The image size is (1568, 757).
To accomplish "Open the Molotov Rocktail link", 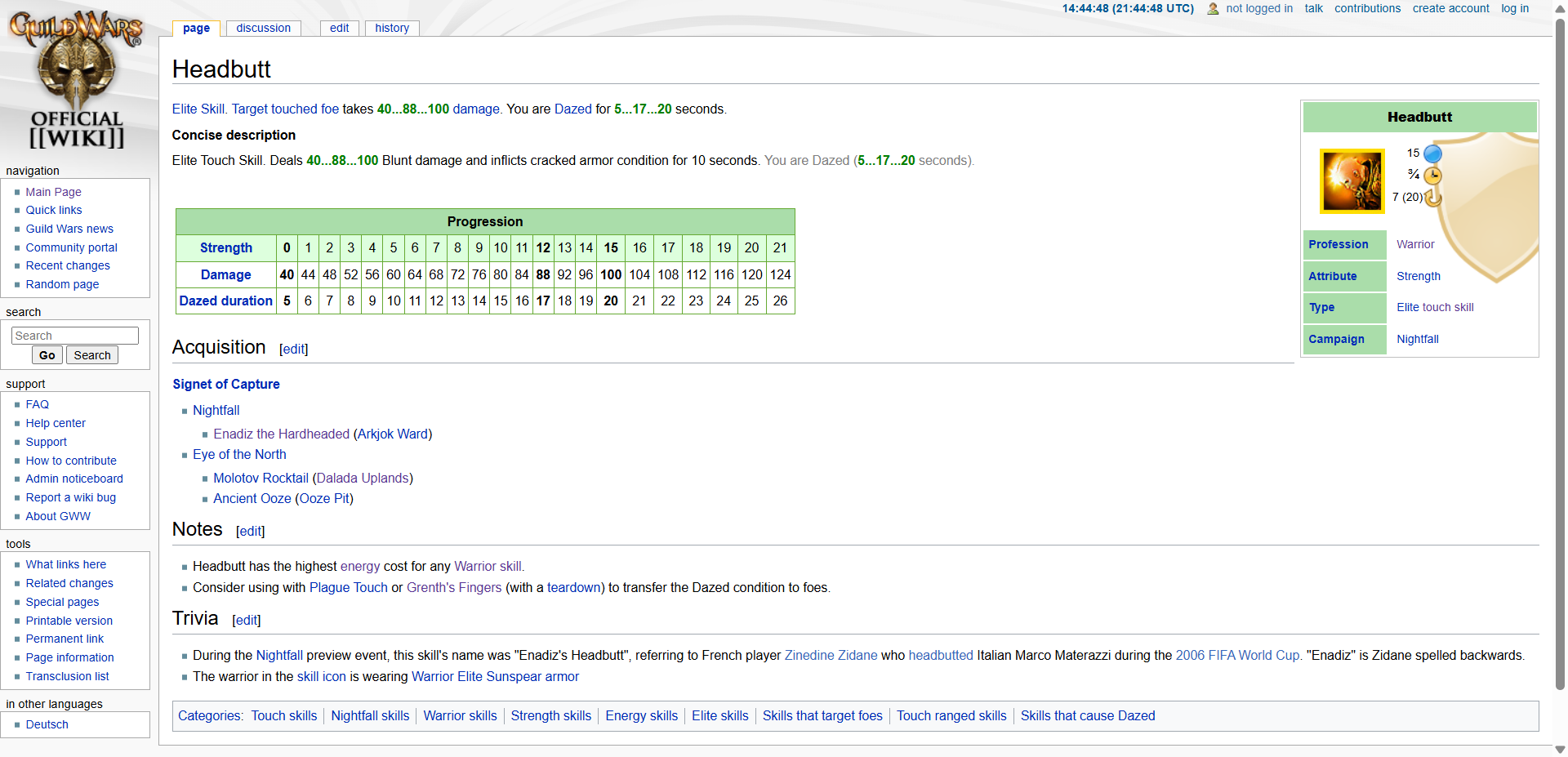I will 261,478.
